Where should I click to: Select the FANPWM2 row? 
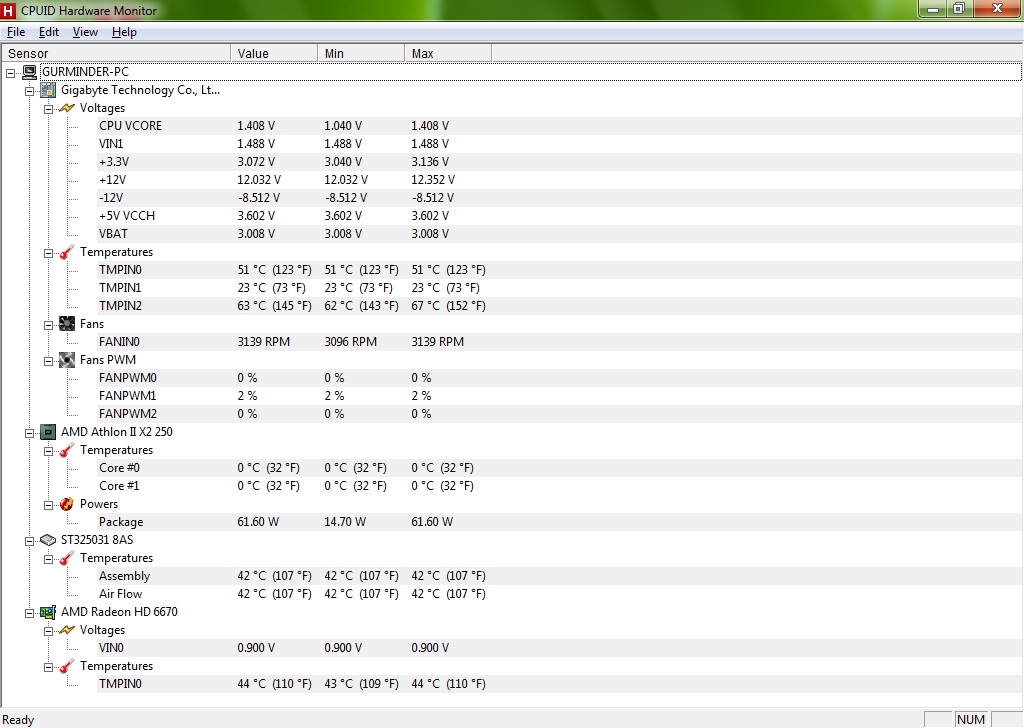click(559, 414)
